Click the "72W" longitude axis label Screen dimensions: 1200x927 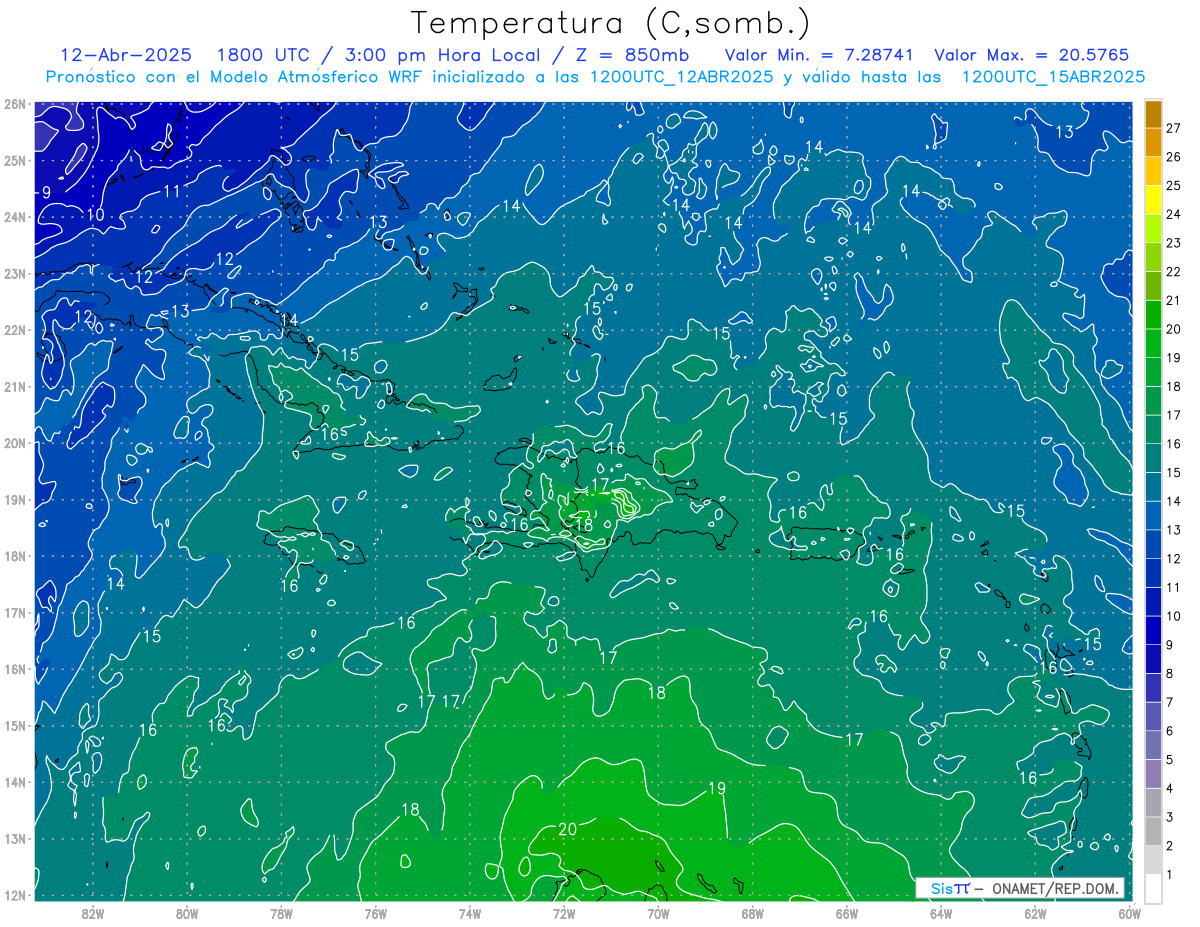(564, 913)
